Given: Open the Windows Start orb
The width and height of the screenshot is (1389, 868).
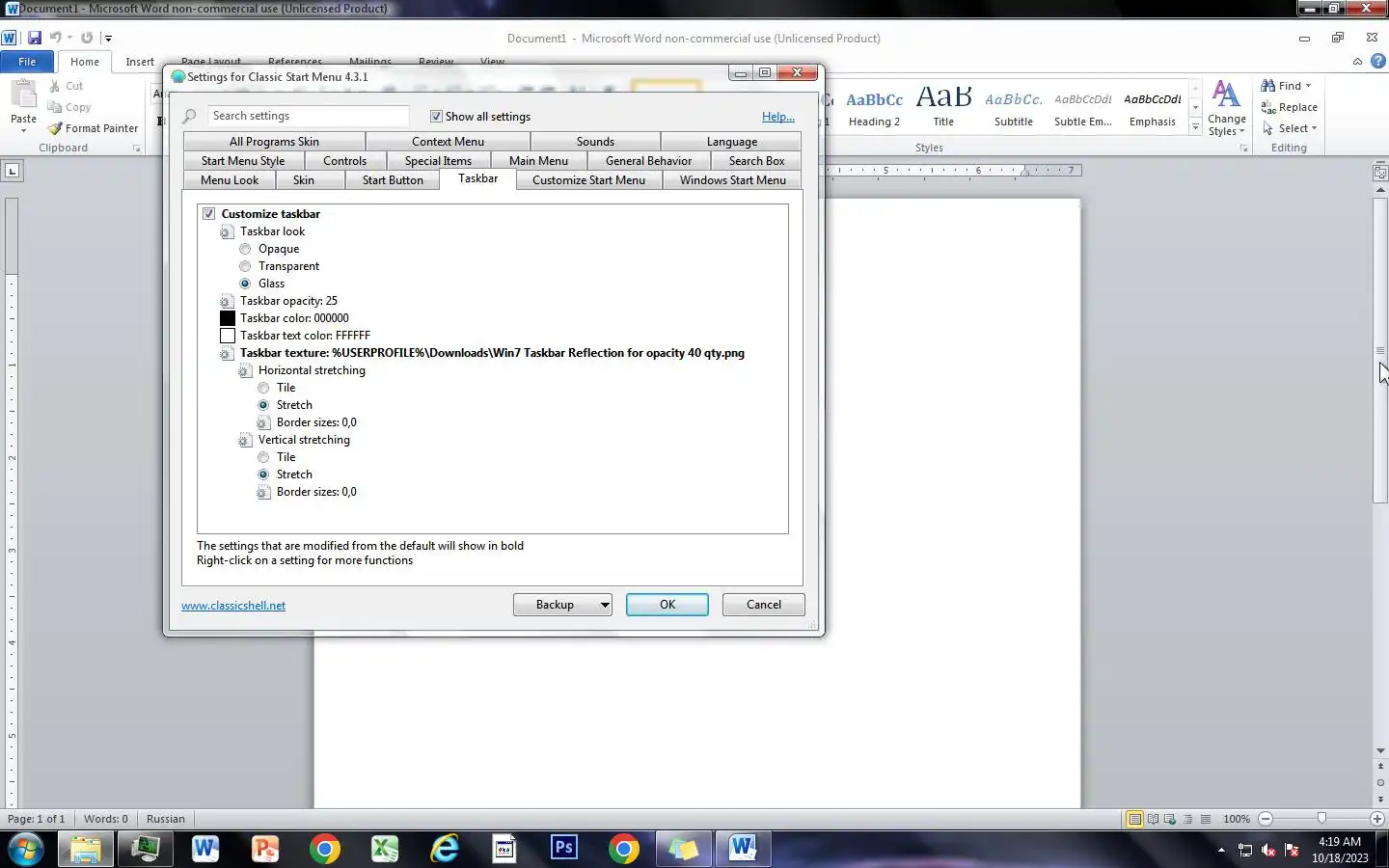Looking at the screenshot, I should point(25,850).
